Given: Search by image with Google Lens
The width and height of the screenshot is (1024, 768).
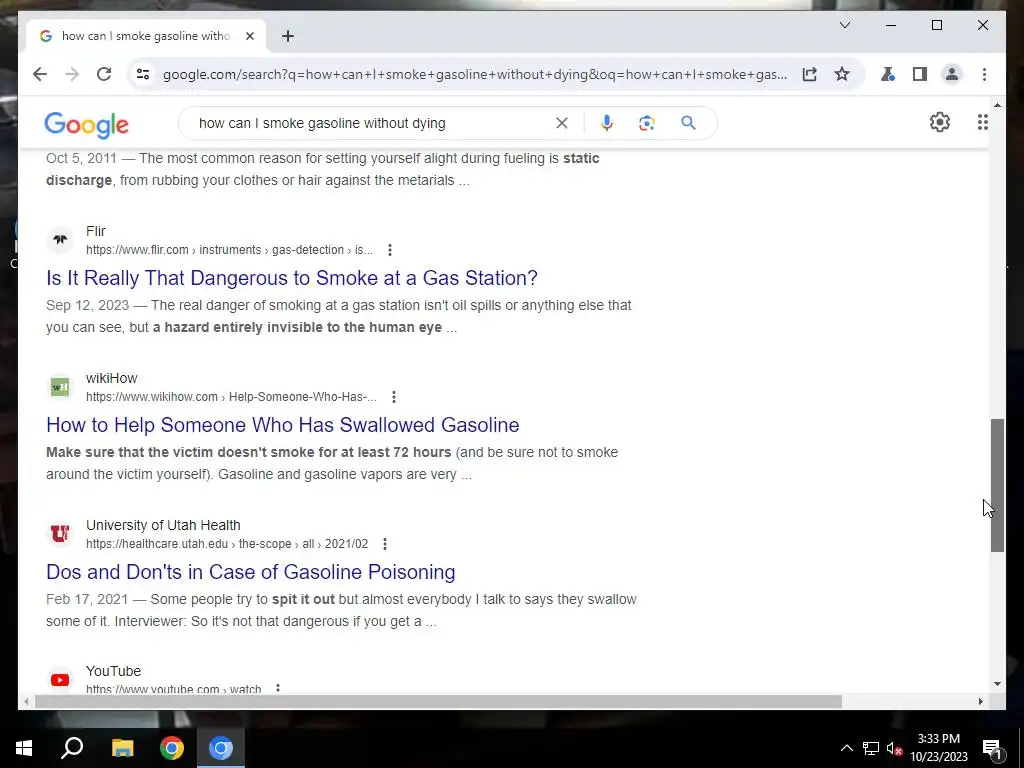Looking at the screenshot, I should click(x=647, y=123).
